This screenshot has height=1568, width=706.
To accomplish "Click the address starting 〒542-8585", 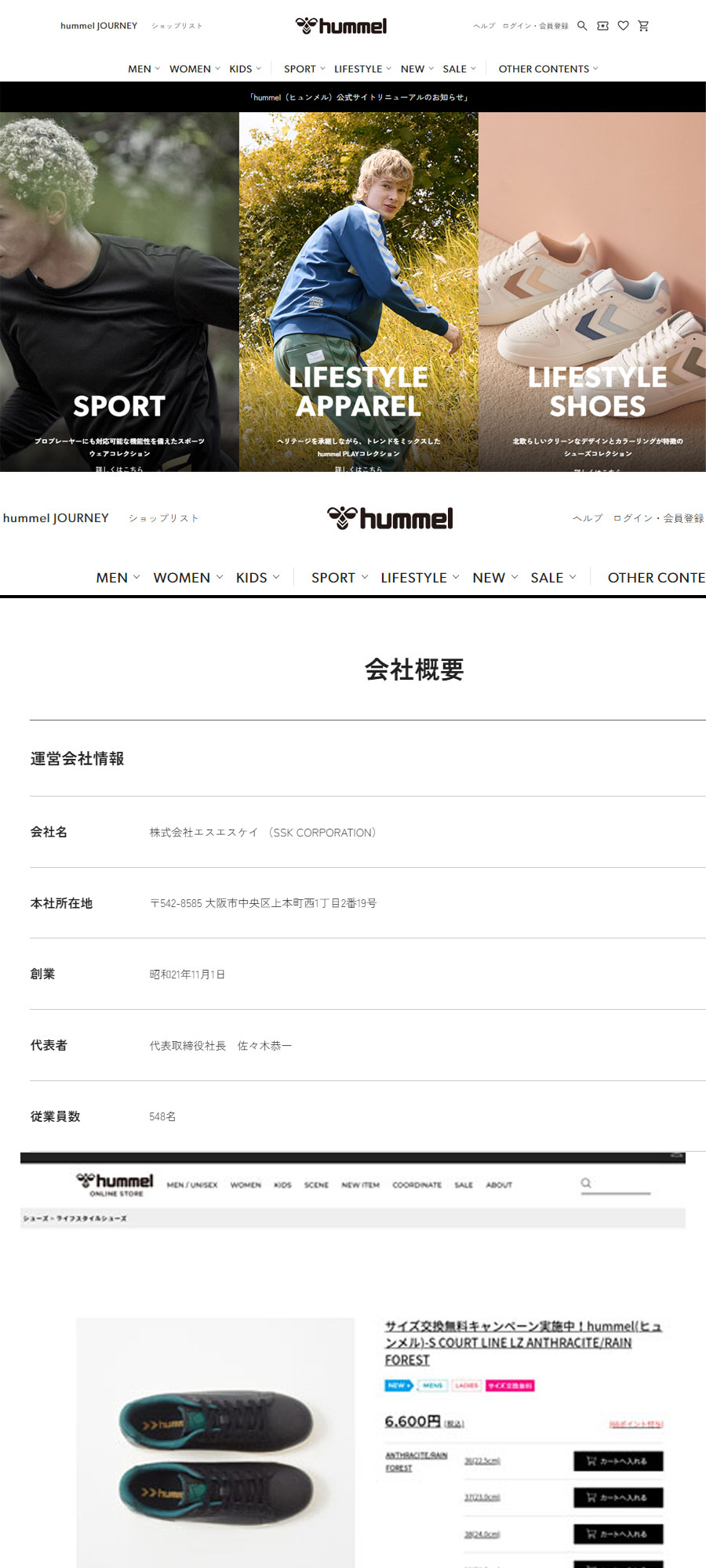I will tap(263, 903).
